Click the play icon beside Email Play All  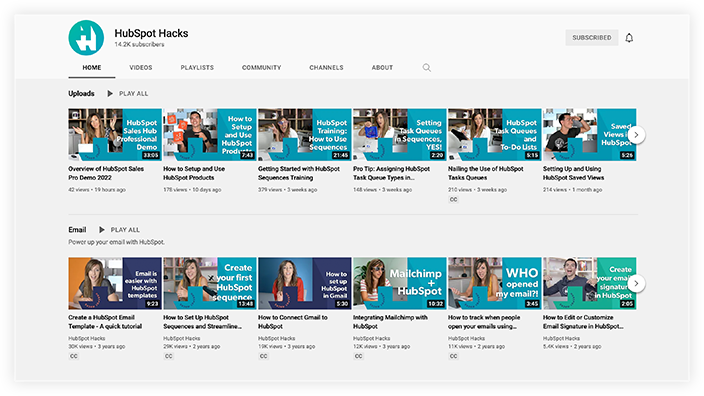pos(102,229)
